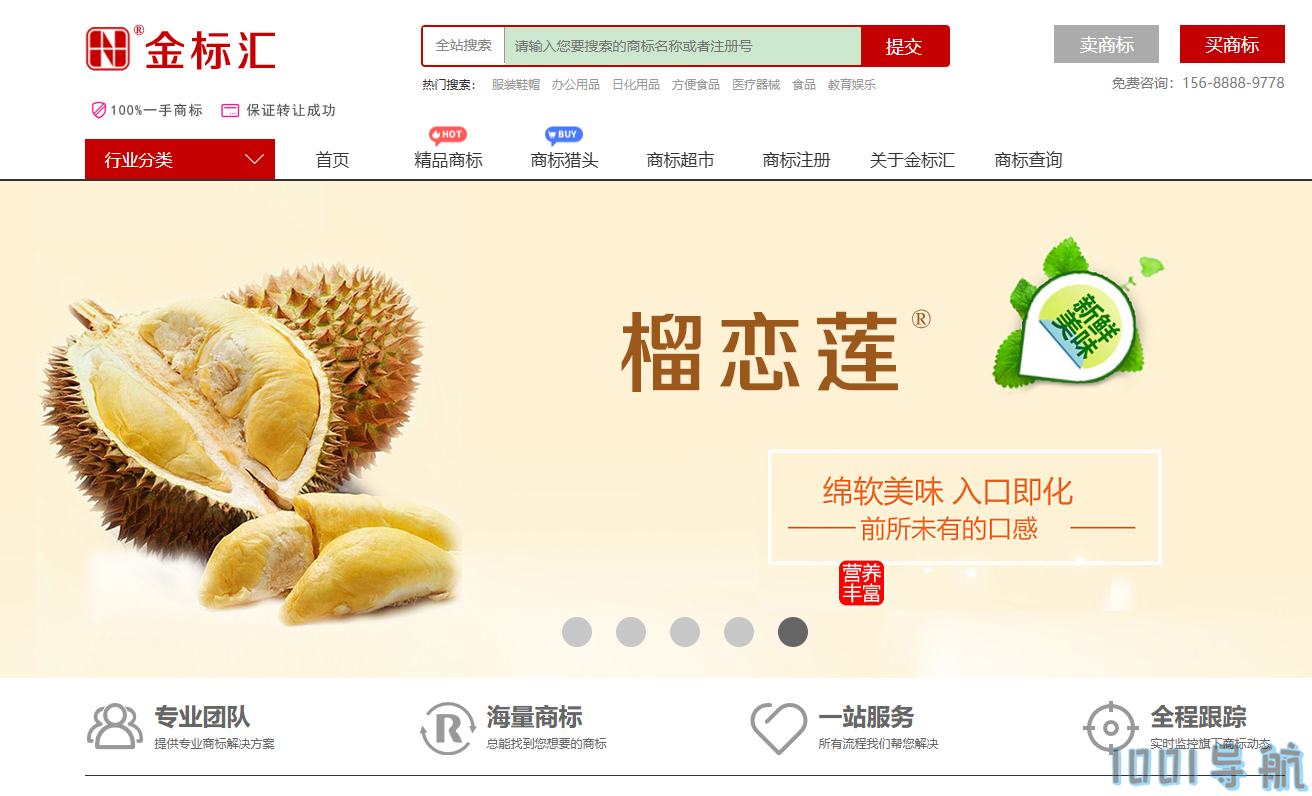Screen dimensions: 1312x796
Task: Click the gray 卖商标 button
Action: click(x=1106, y=44)
